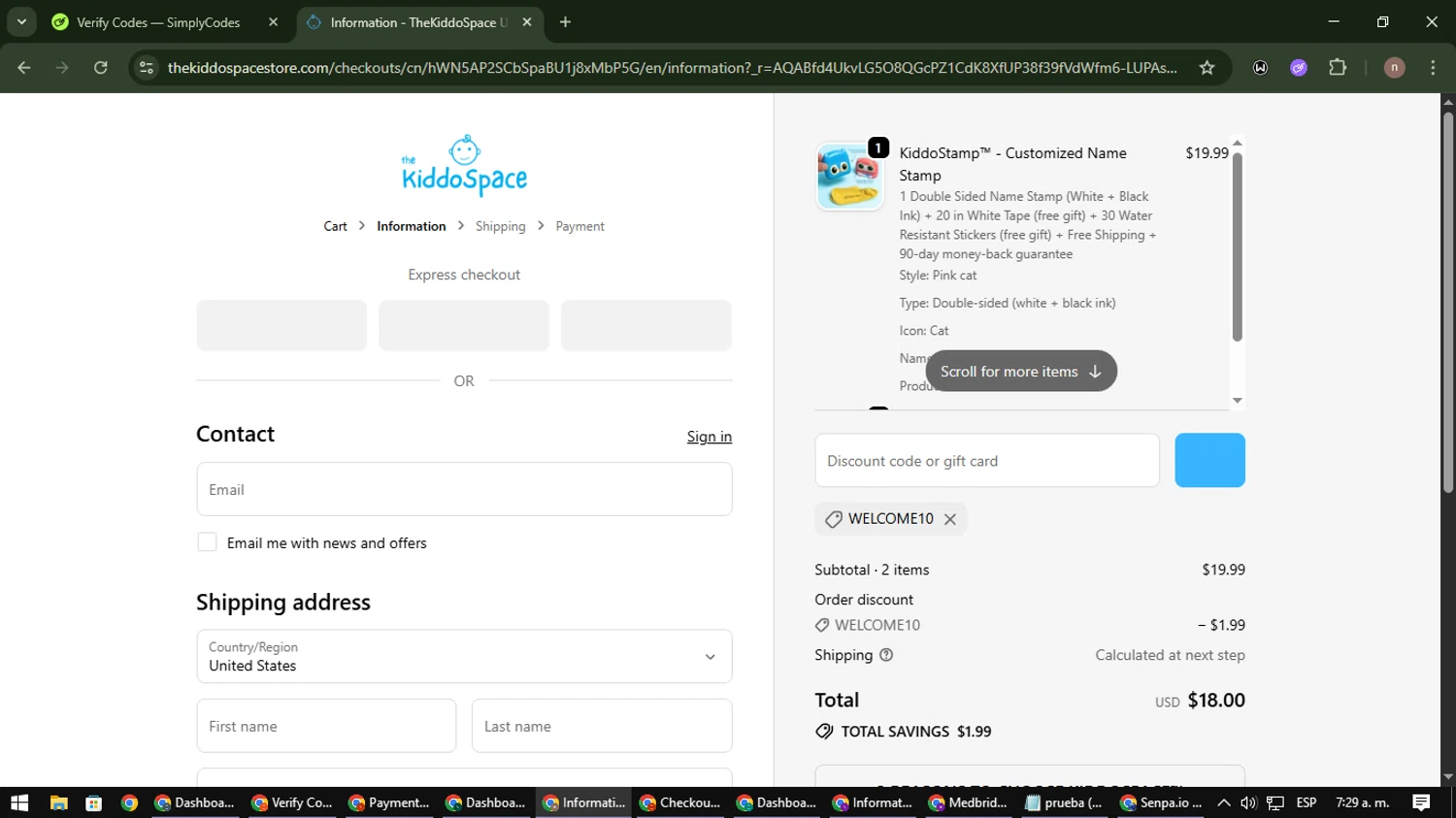Select the Payment breadcrumb step

[579, 226]
